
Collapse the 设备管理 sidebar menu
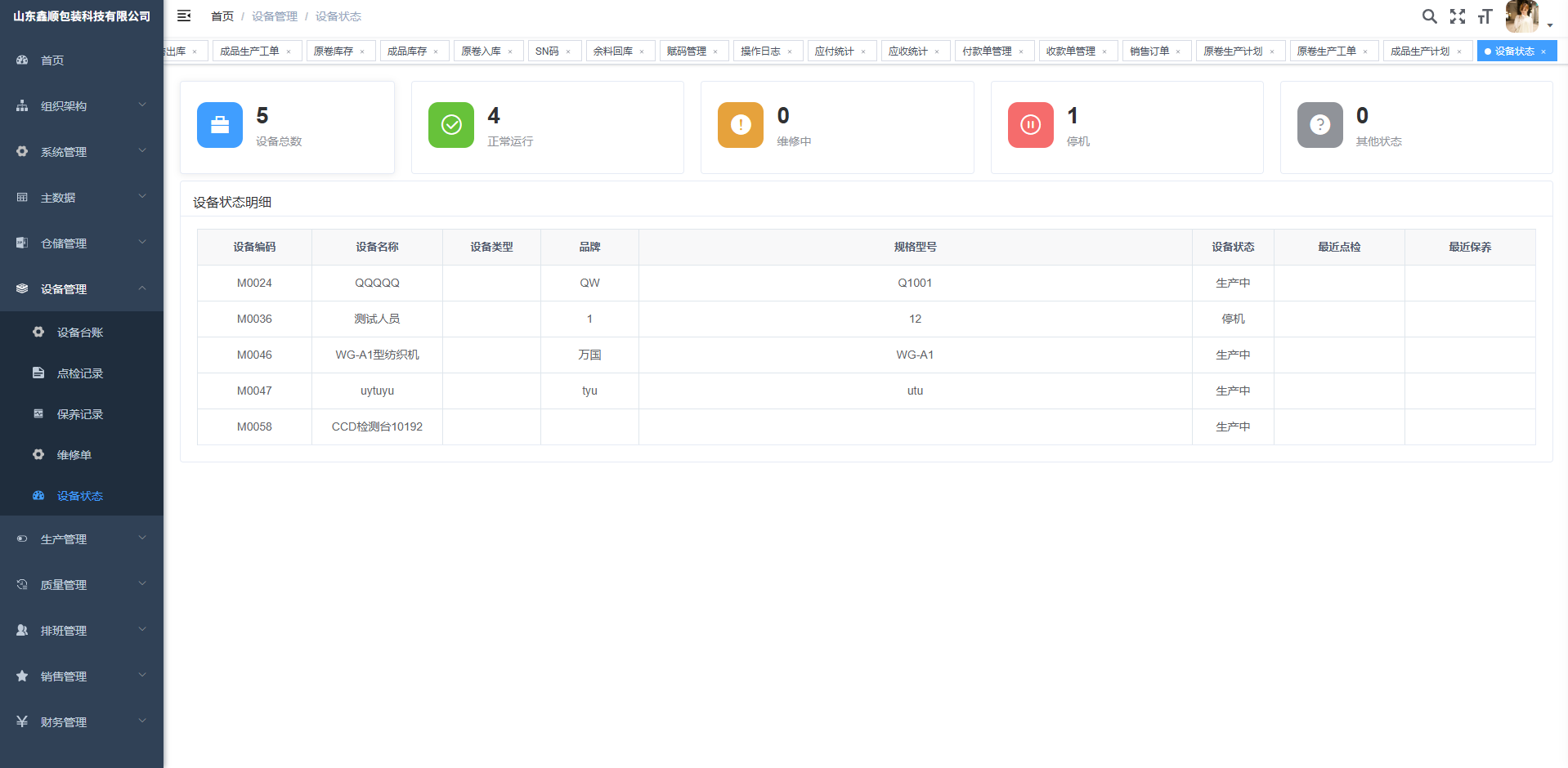82,289
